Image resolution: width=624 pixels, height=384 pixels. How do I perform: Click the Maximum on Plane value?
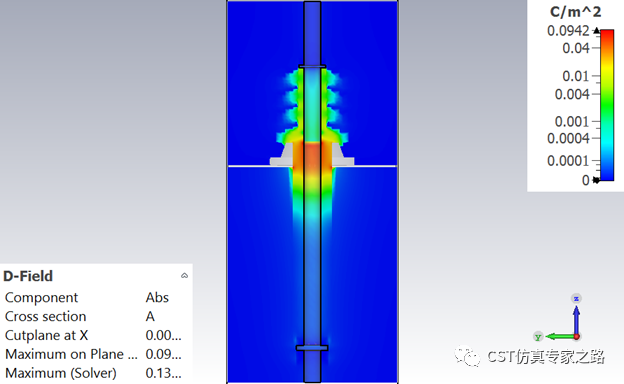click(x=163, y=354)
